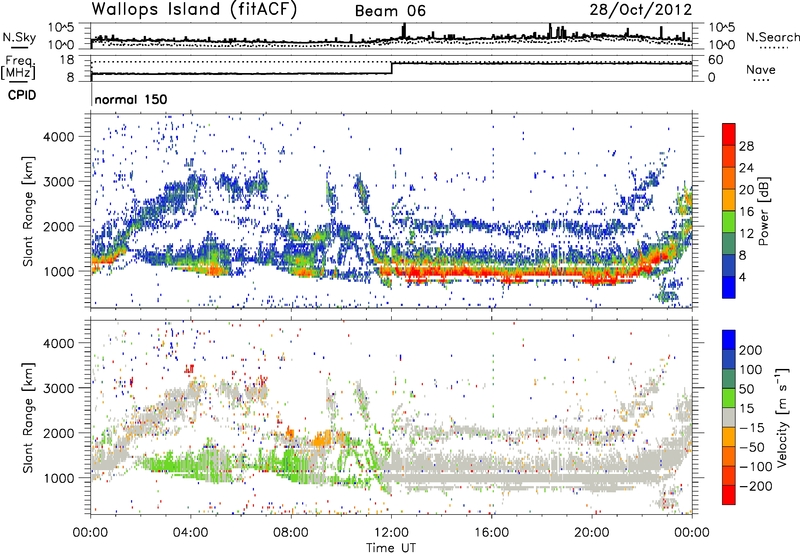Select the '16:00' time axis label
The height and width of the screenshot is (554, 800).
pyautogui.click(x=491, y=533)
